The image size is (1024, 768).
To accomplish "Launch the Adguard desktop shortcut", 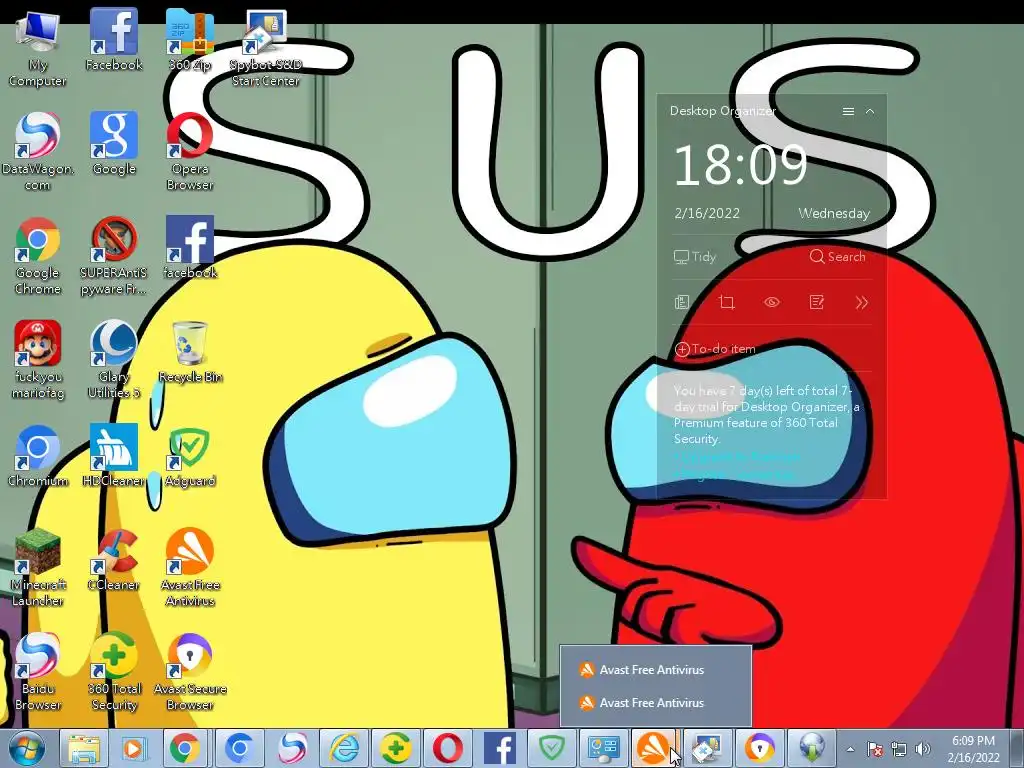I will pos(189,456).
